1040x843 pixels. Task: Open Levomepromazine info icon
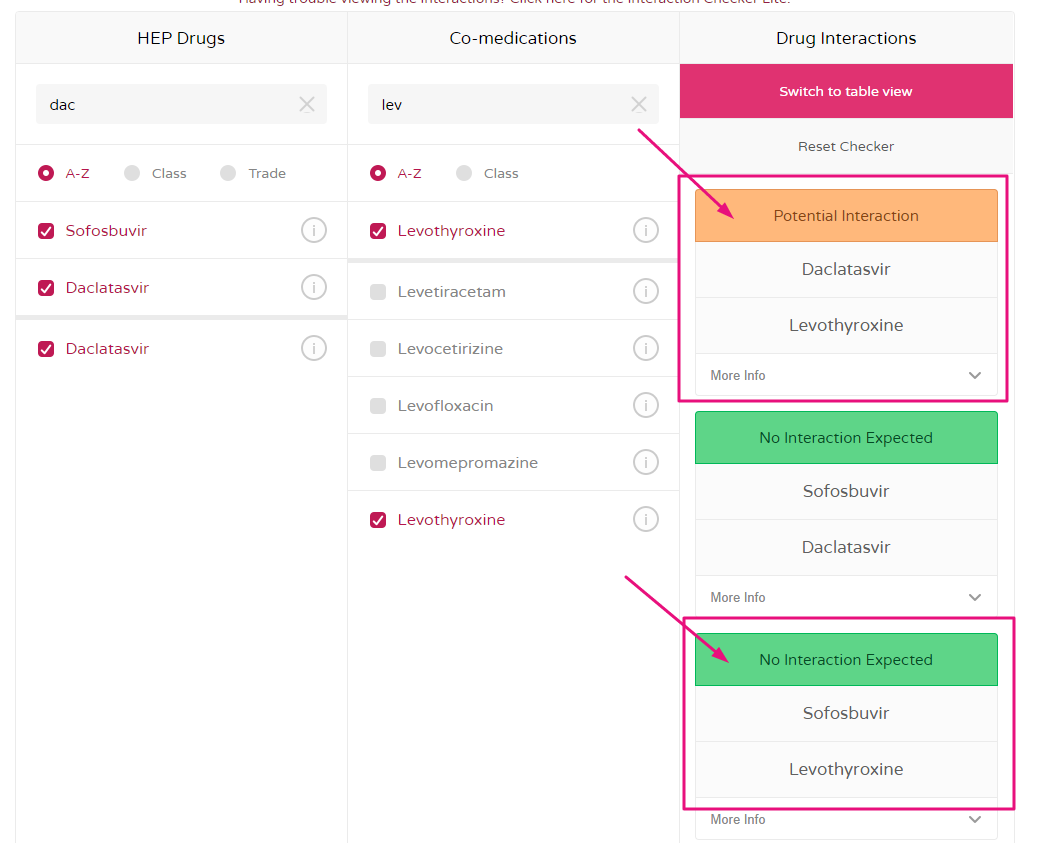point(646,463)
